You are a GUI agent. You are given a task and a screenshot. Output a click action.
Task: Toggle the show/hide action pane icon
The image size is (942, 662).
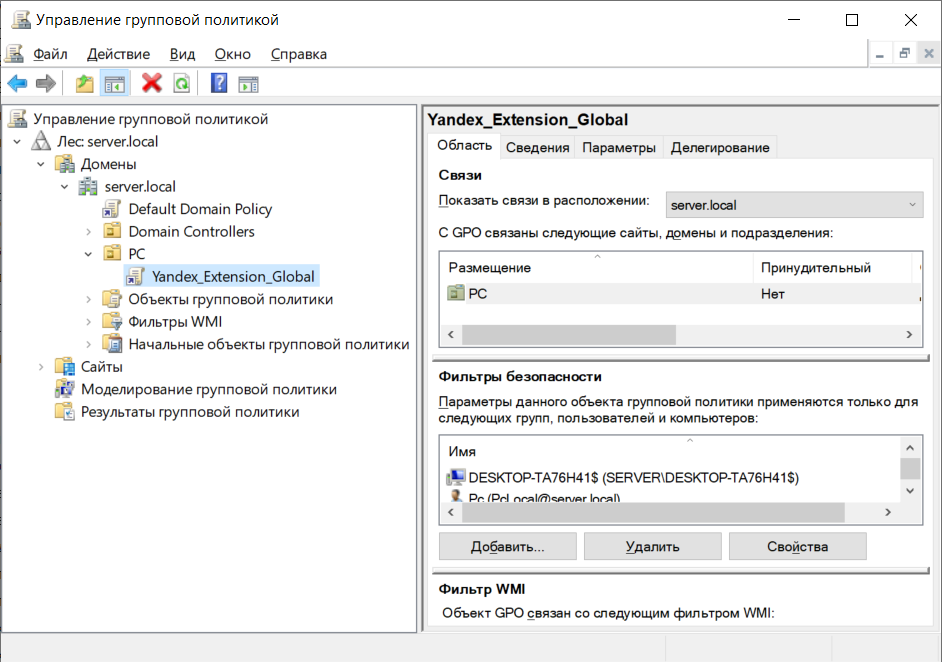pos(248,83)
